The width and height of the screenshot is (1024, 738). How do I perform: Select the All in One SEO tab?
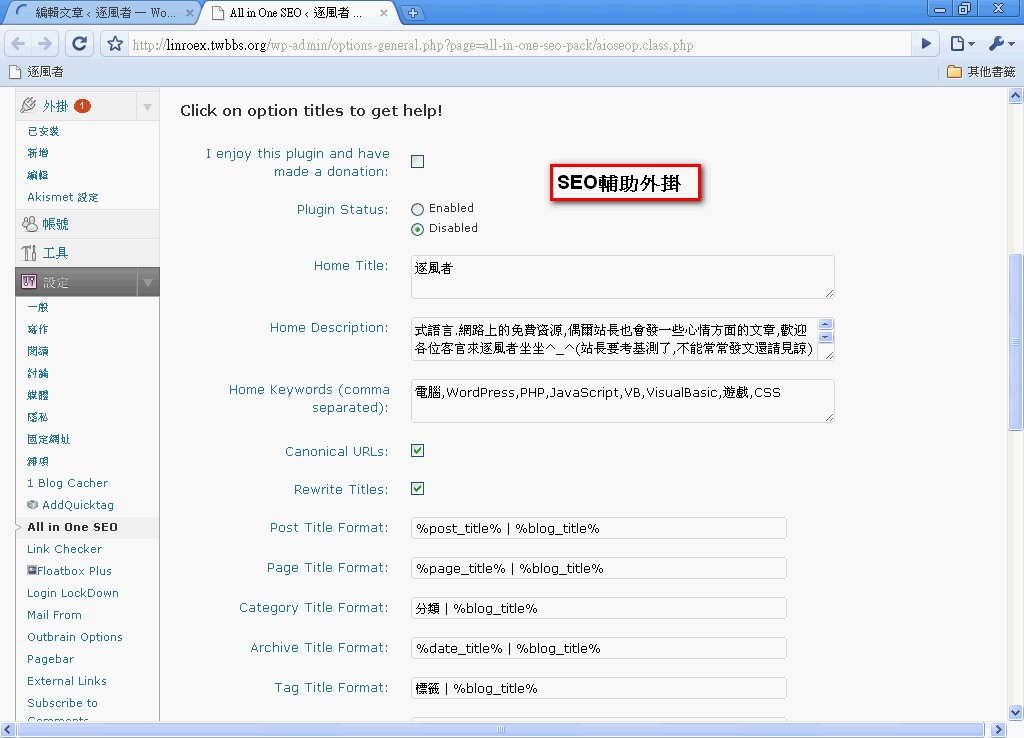[295, 12]
